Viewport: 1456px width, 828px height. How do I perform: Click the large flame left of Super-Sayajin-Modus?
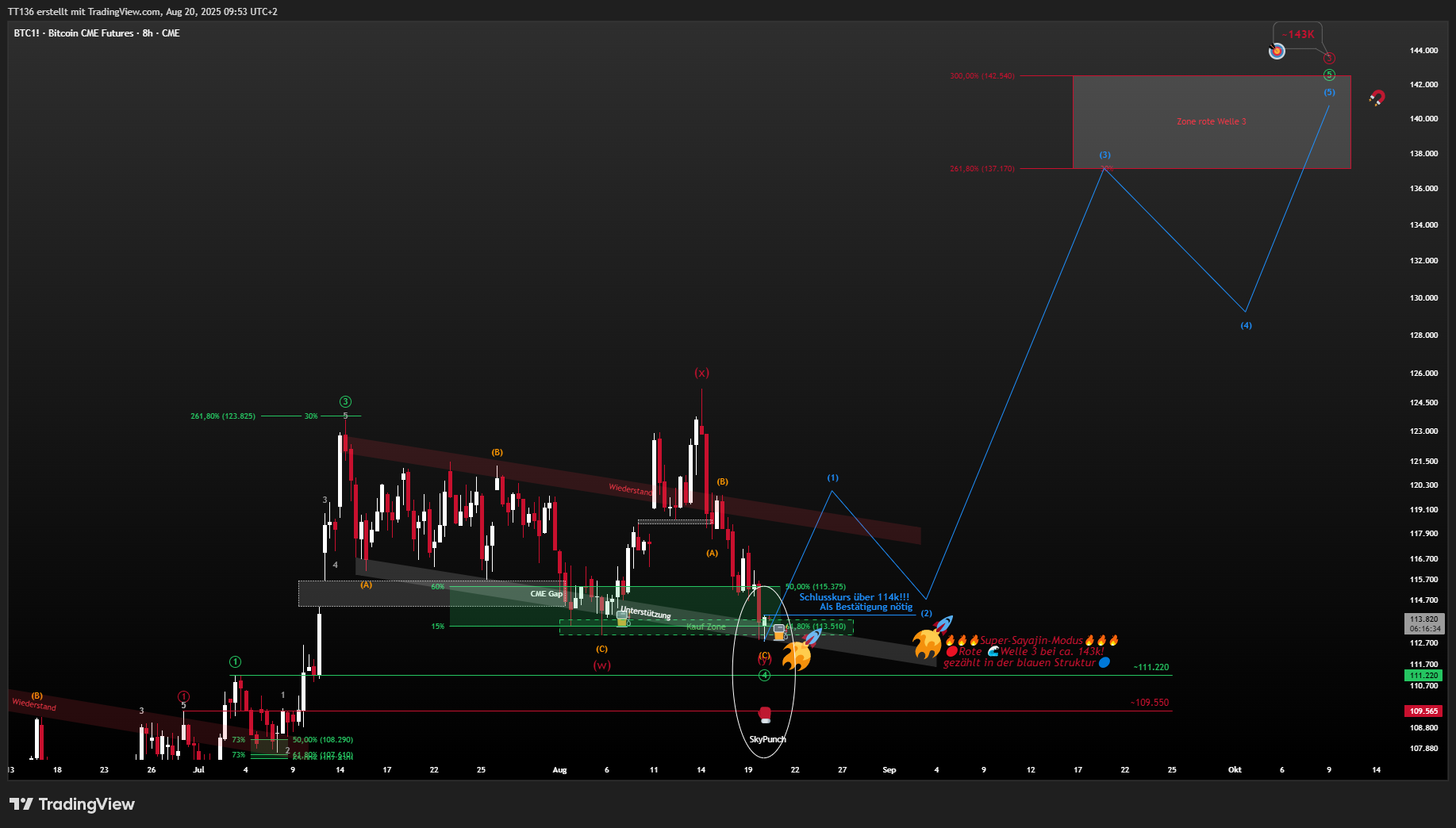pos(926,644)
